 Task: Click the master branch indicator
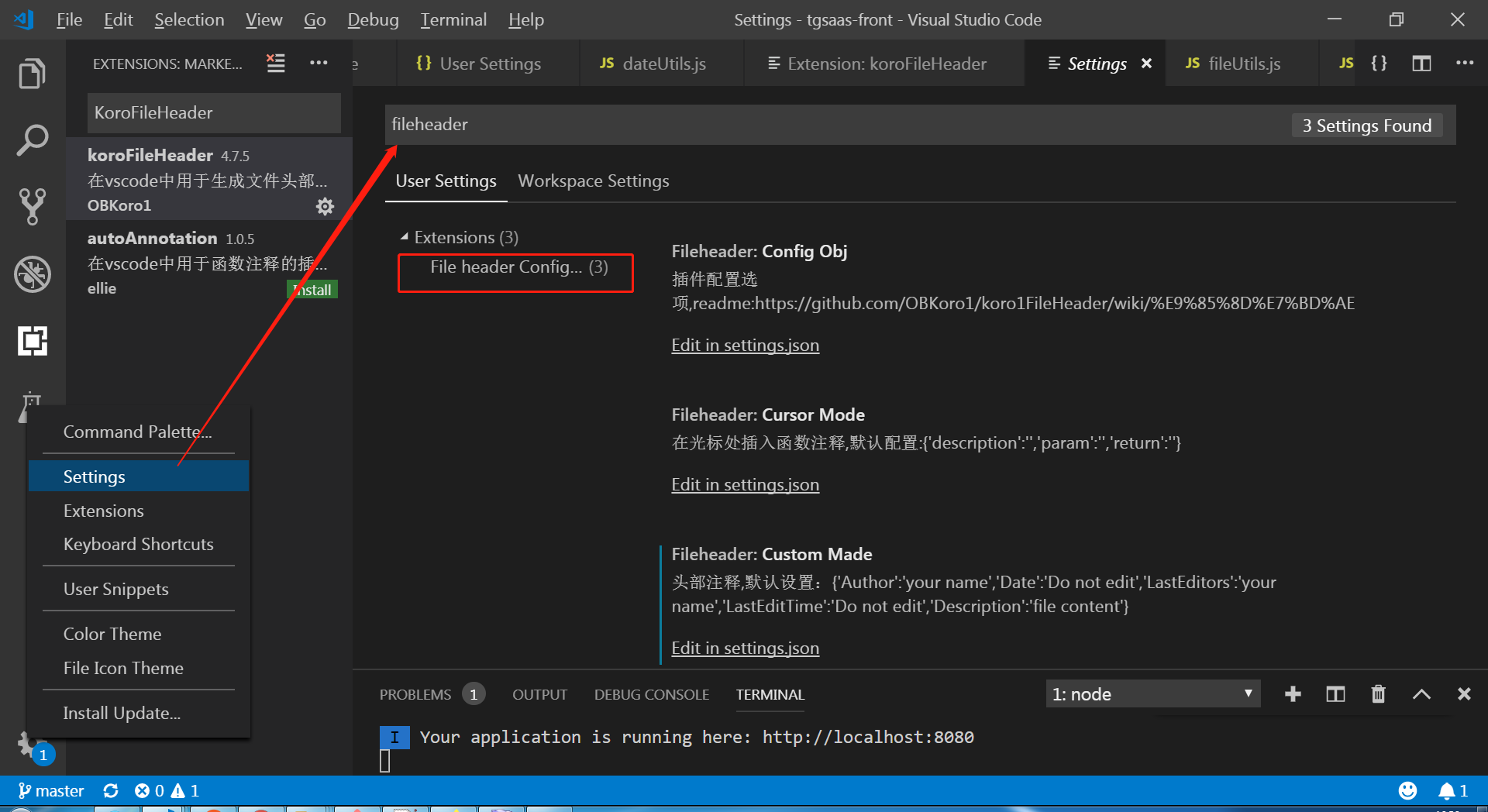coord(51,790)
